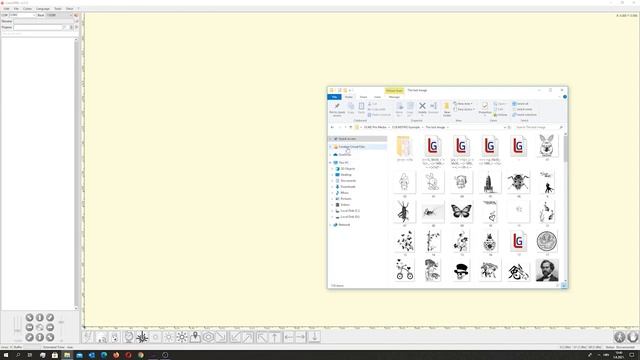Click the globe zero-position icon
The image size is (640, 360).
129,337
